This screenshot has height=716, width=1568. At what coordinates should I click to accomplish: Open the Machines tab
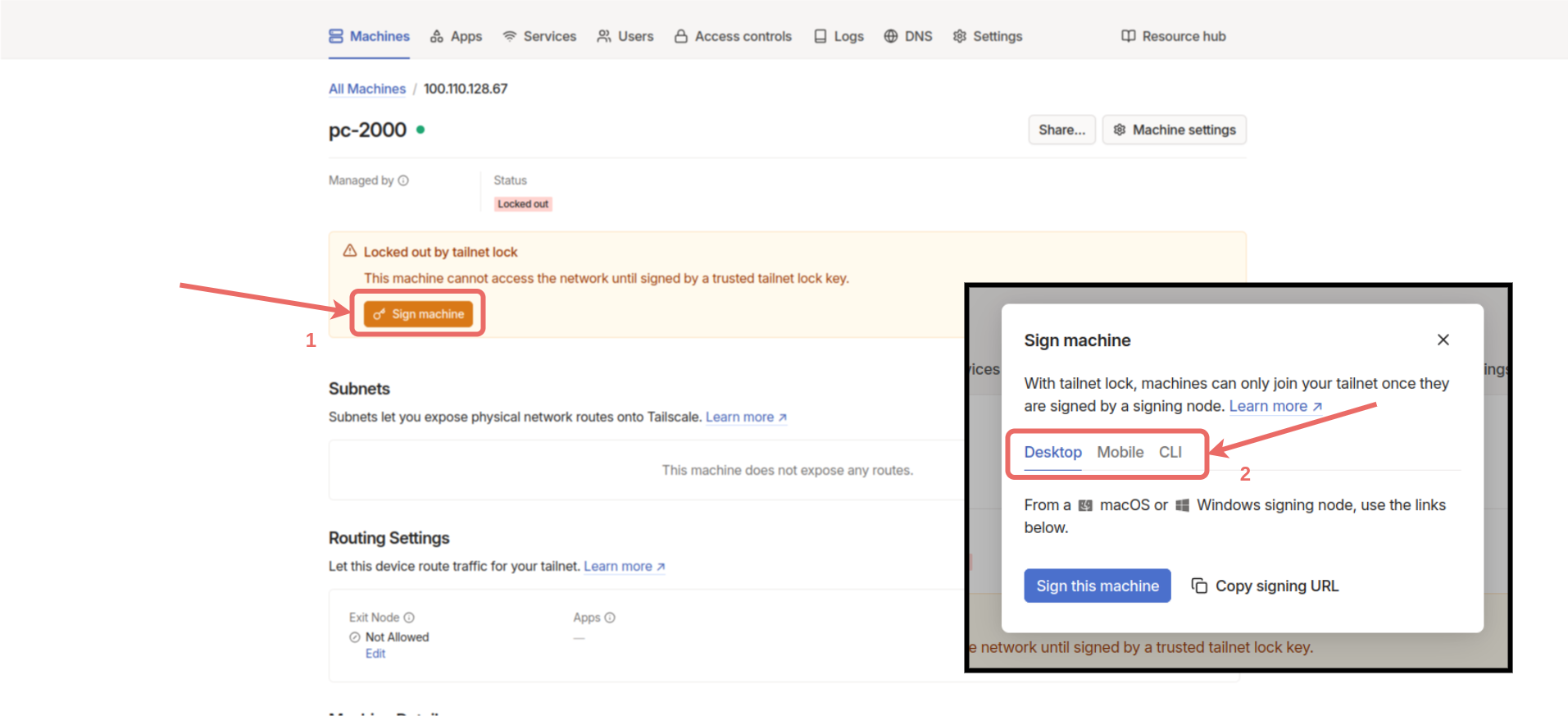[369, 36]
